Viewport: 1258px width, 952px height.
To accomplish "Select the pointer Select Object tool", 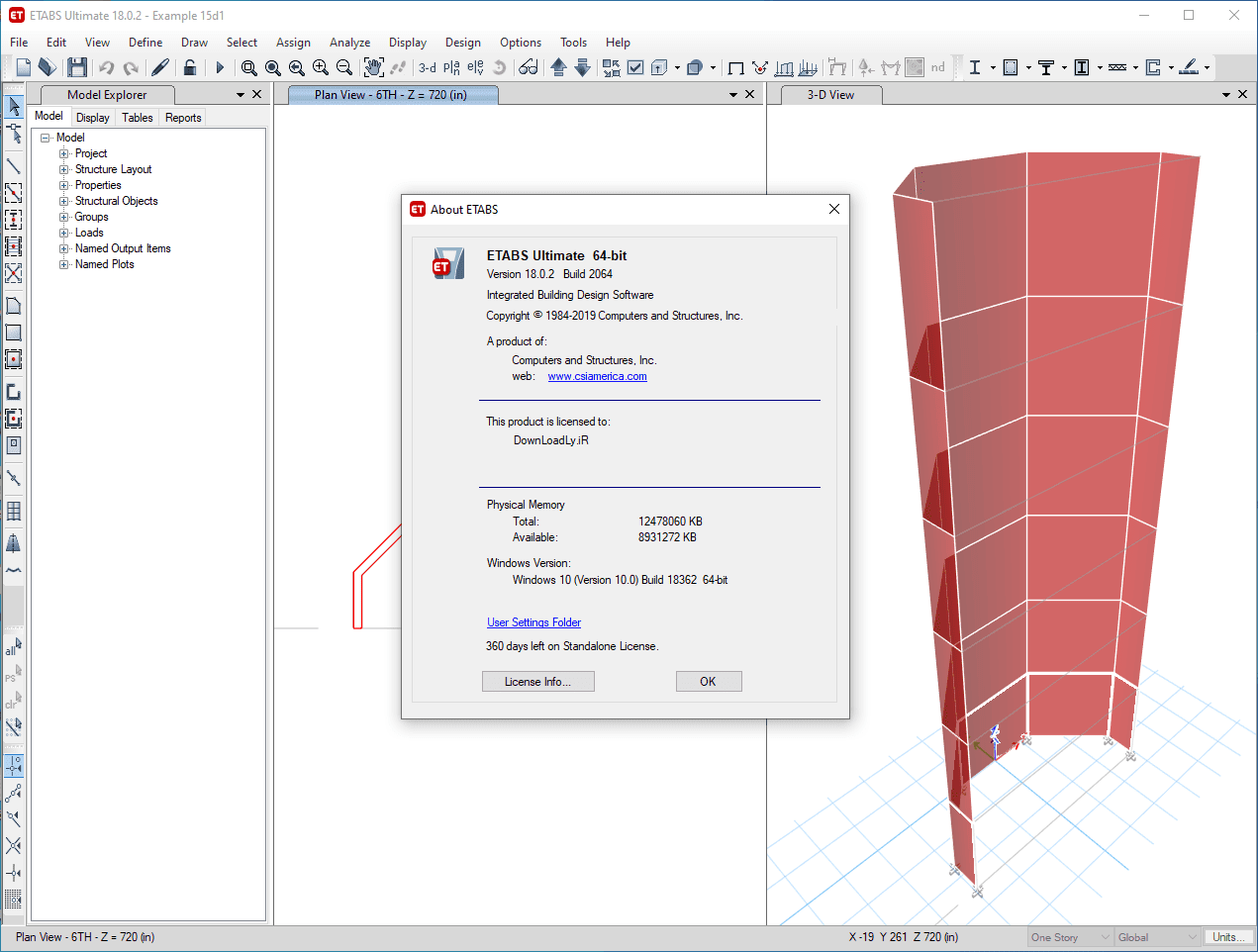I will click(14, 106).
